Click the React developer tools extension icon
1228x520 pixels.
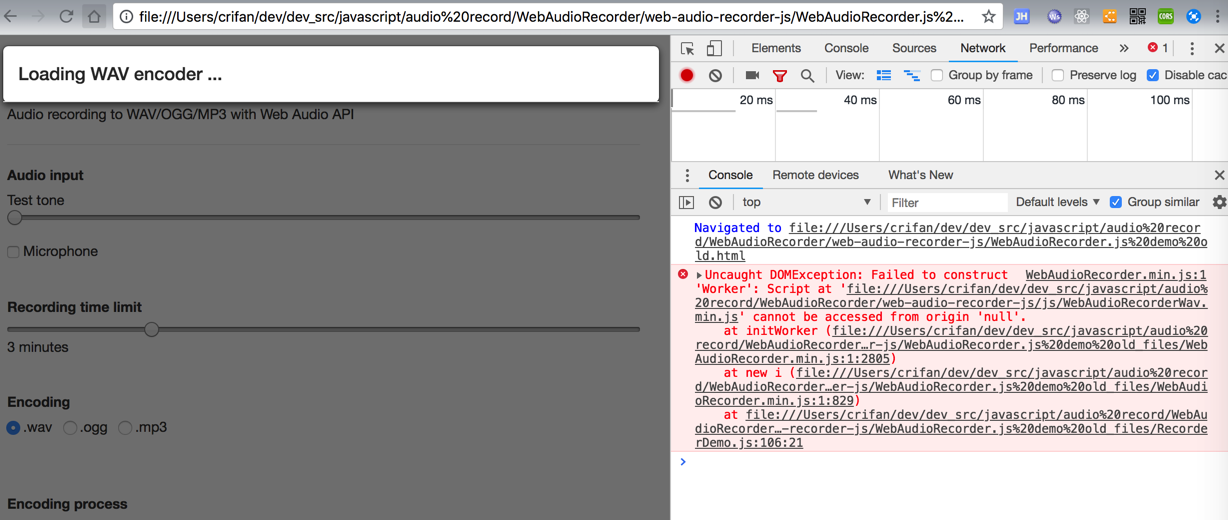[1082, 16]
